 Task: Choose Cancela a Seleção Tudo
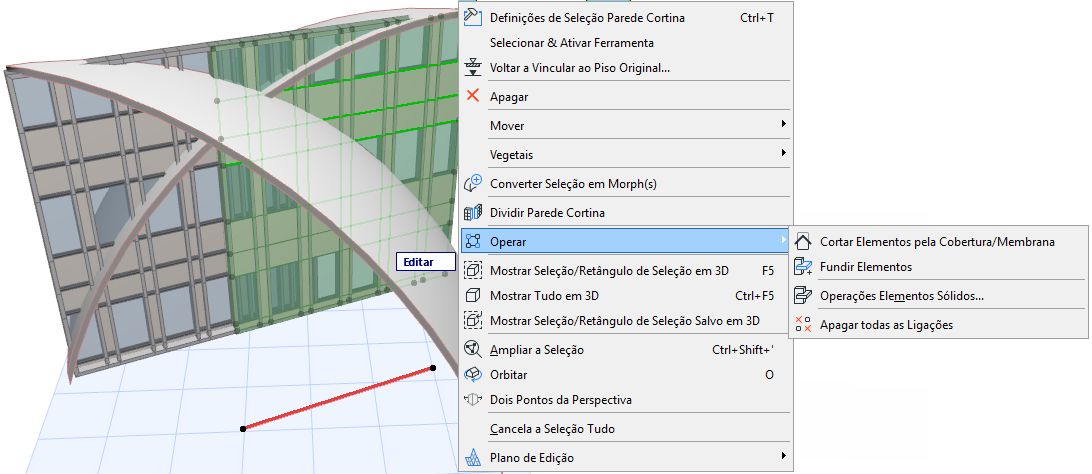(626, 429)
